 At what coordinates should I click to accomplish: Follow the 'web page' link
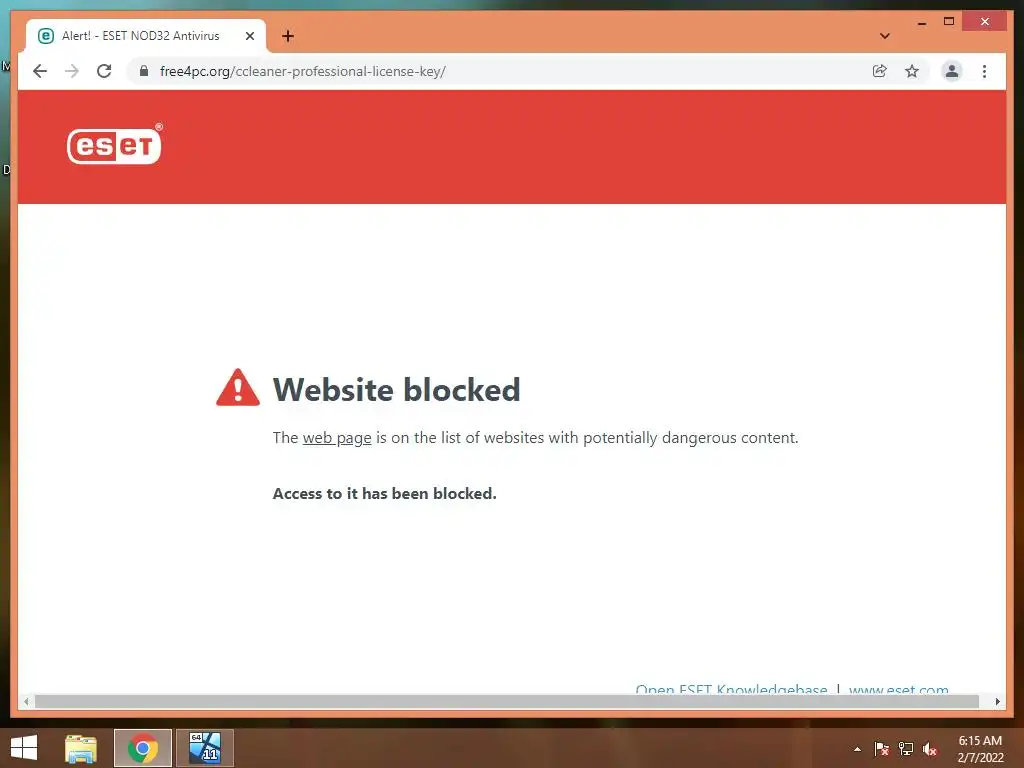[337, 438]
